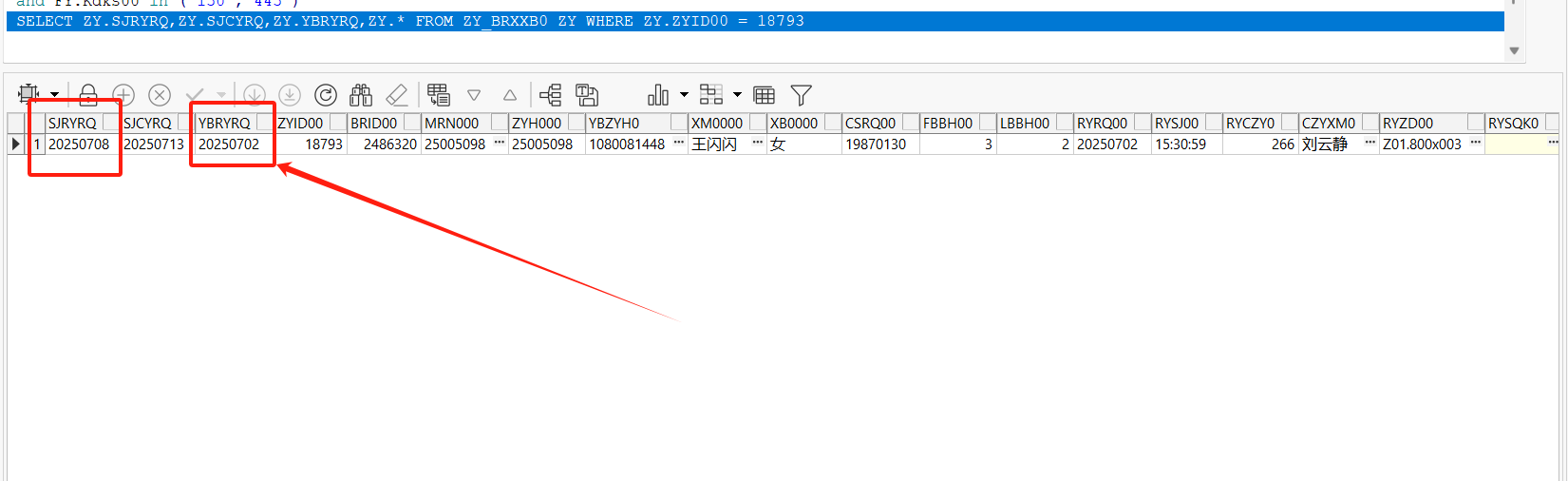Click the next record down triangle

[x=474, y=95]
